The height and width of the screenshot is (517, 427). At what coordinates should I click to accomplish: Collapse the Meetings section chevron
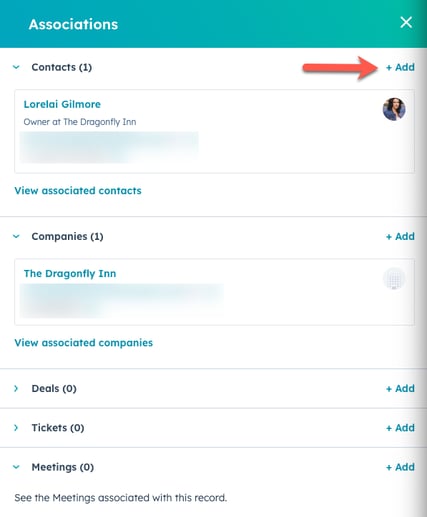tap(16, 467)
